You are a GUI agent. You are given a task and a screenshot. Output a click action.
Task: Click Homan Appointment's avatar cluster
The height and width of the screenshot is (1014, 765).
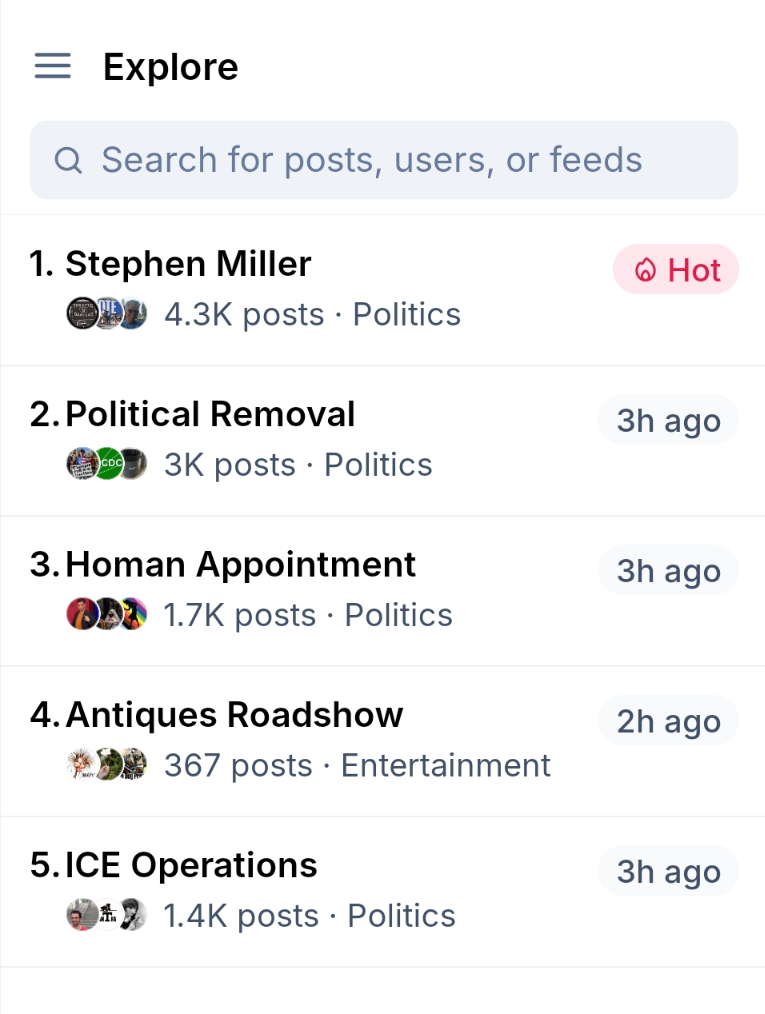(x=107, y=614)
